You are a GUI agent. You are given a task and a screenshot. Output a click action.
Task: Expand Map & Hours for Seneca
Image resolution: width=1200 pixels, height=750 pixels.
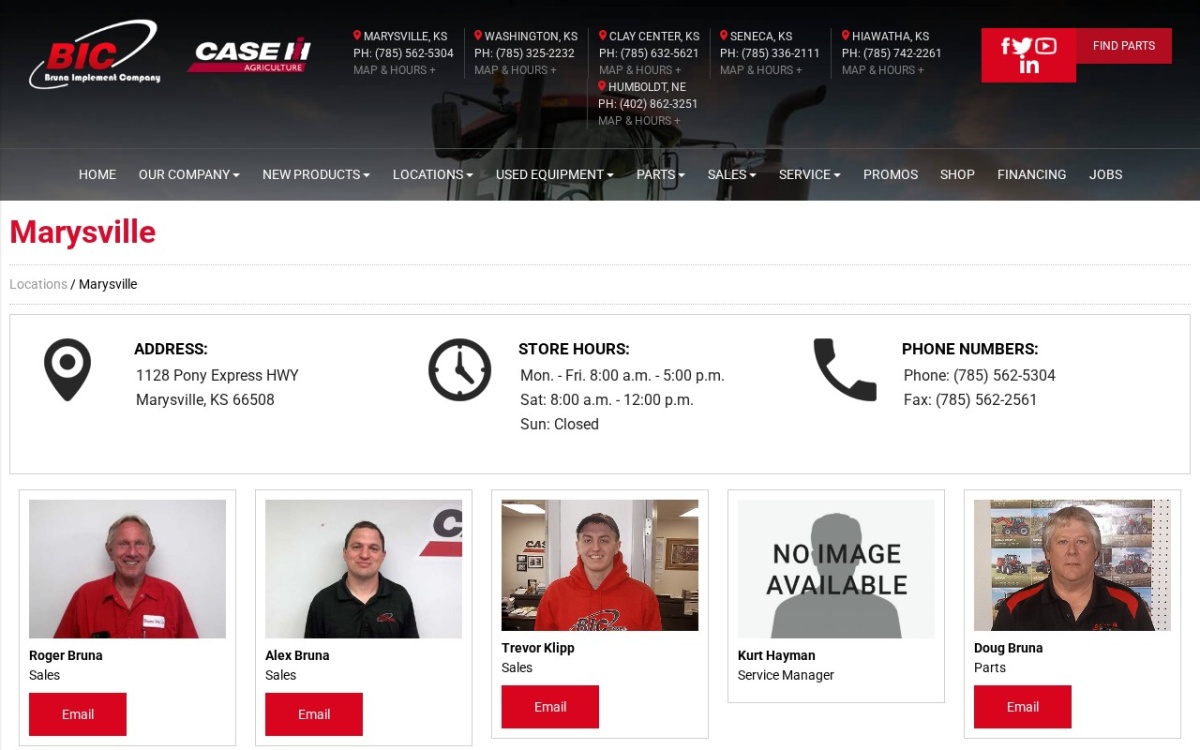[x=761, y=70]
